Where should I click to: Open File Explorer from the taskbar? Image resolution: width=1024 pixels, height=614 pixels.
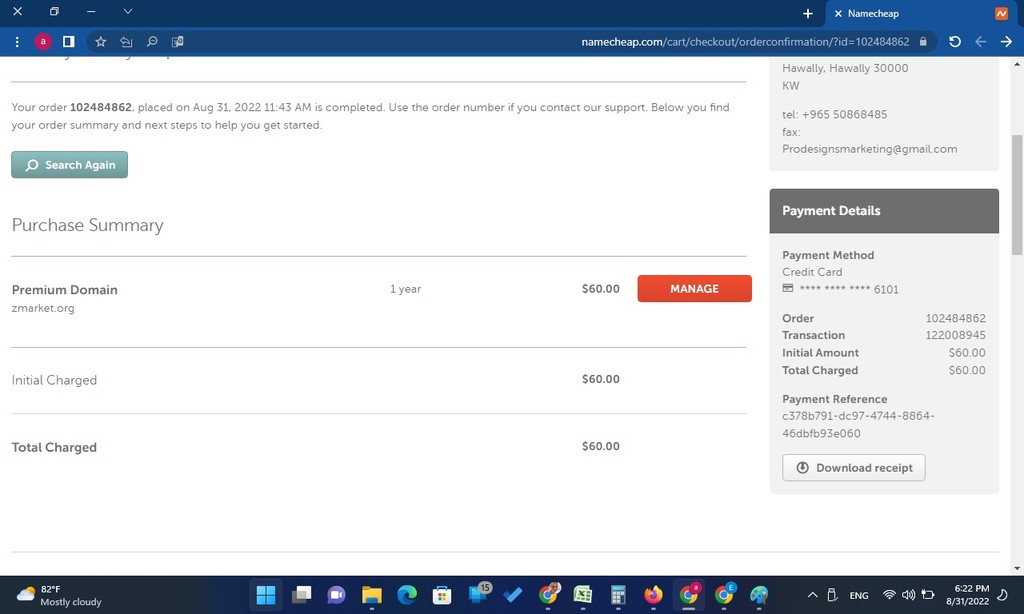372,595
